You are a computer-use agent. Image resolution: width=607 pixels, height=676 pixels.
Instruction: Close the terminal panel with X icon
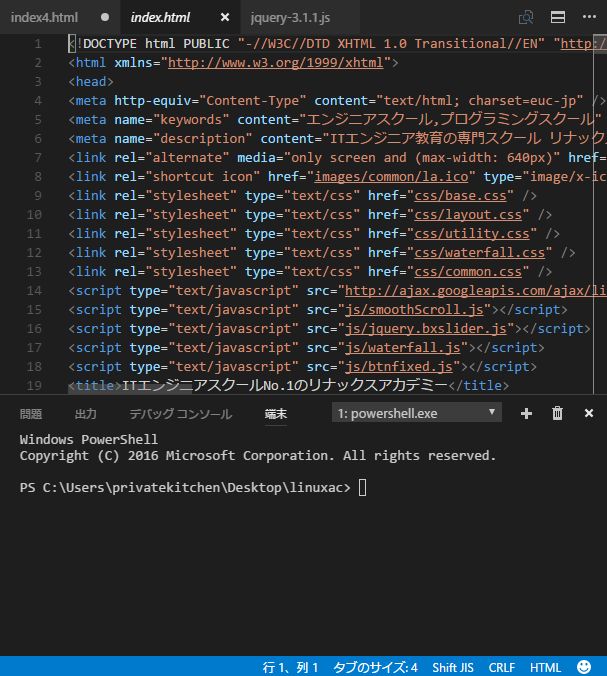(x=589, y=413)
